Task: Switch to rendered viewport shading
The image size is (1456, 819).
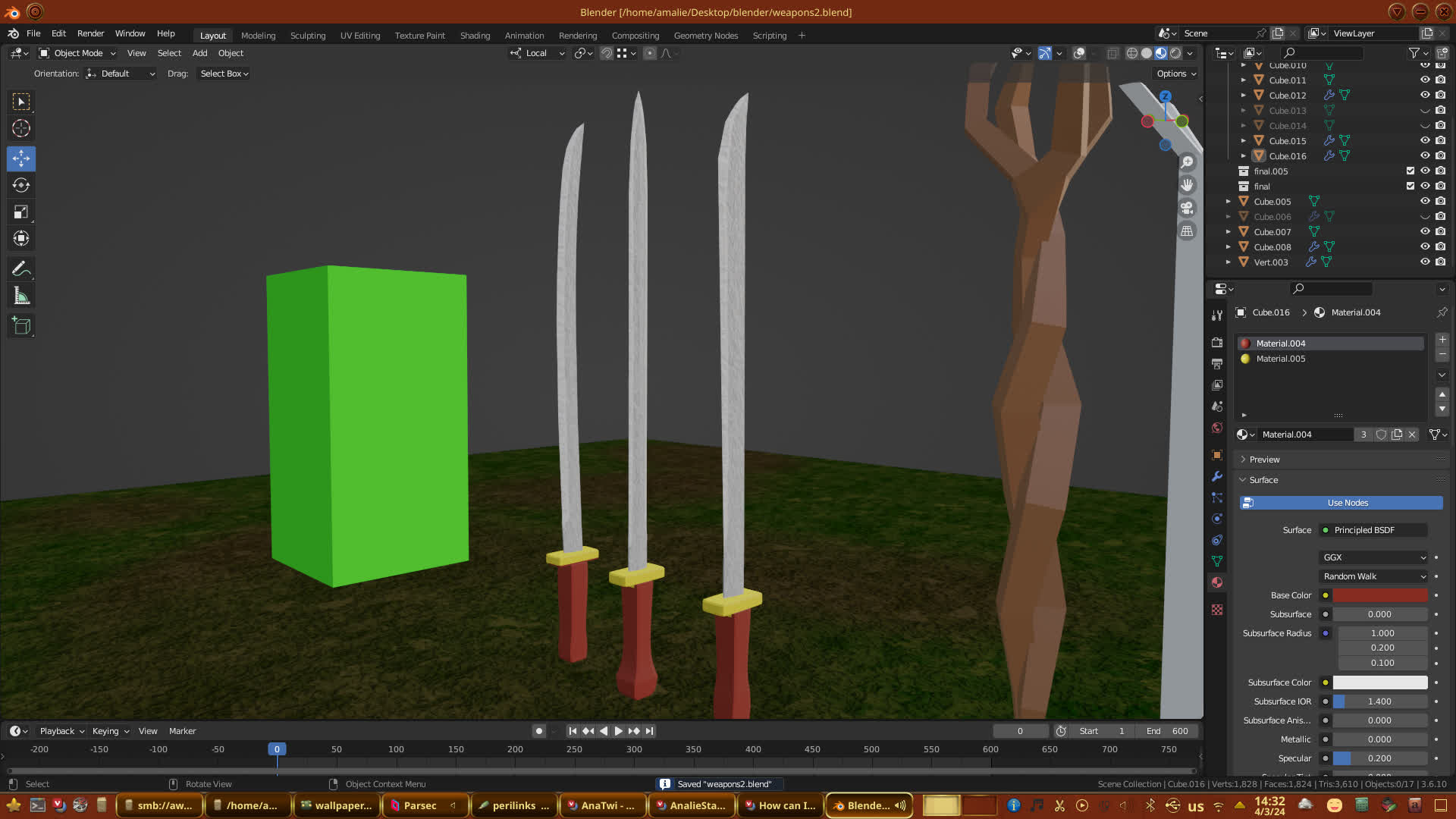Action: pyautogui.click(x=1175, y=53)
